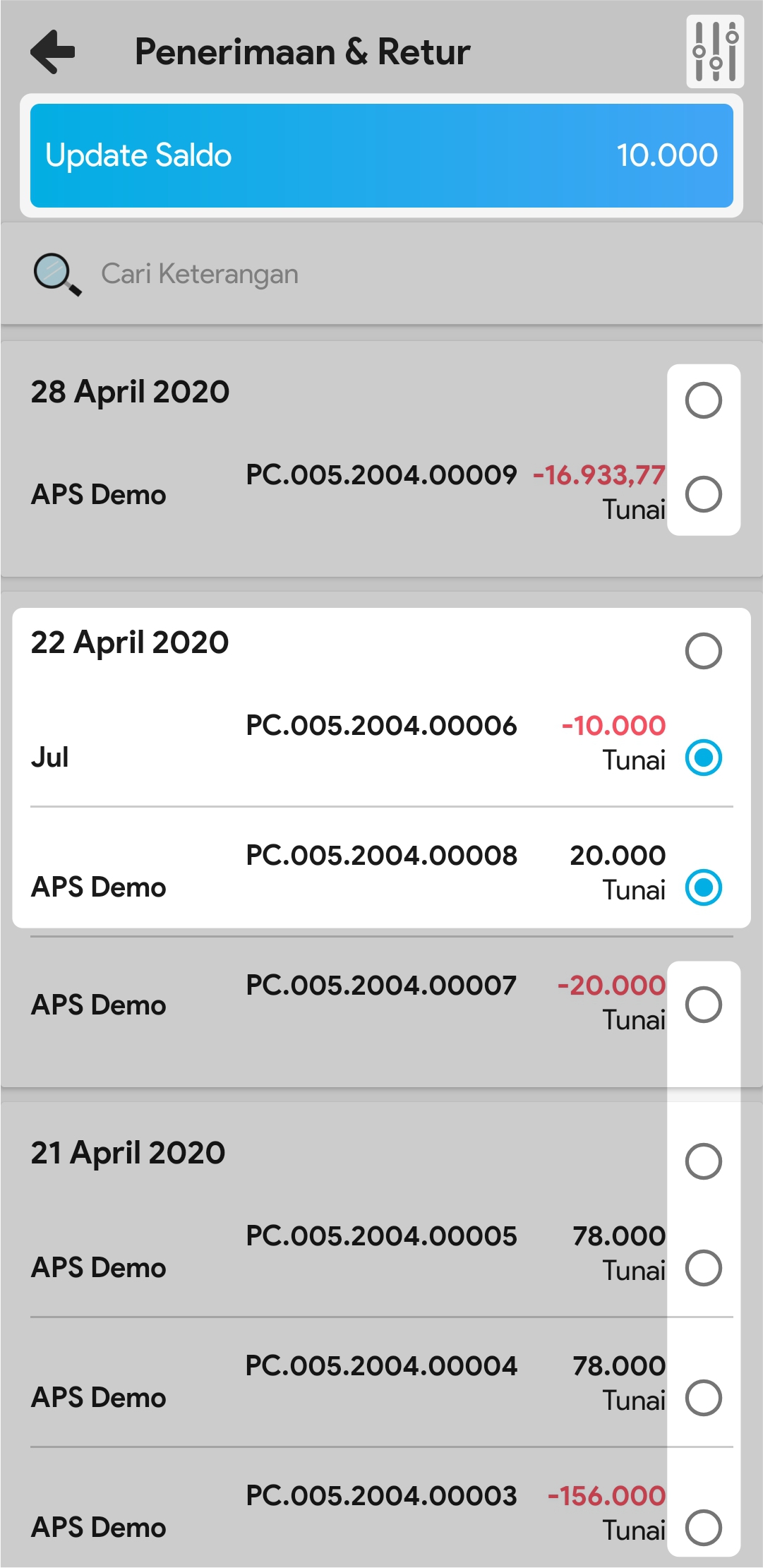Select all transactions for 21 April 2020
The width and height of the screenshot is (763, 1568).
703,1161
